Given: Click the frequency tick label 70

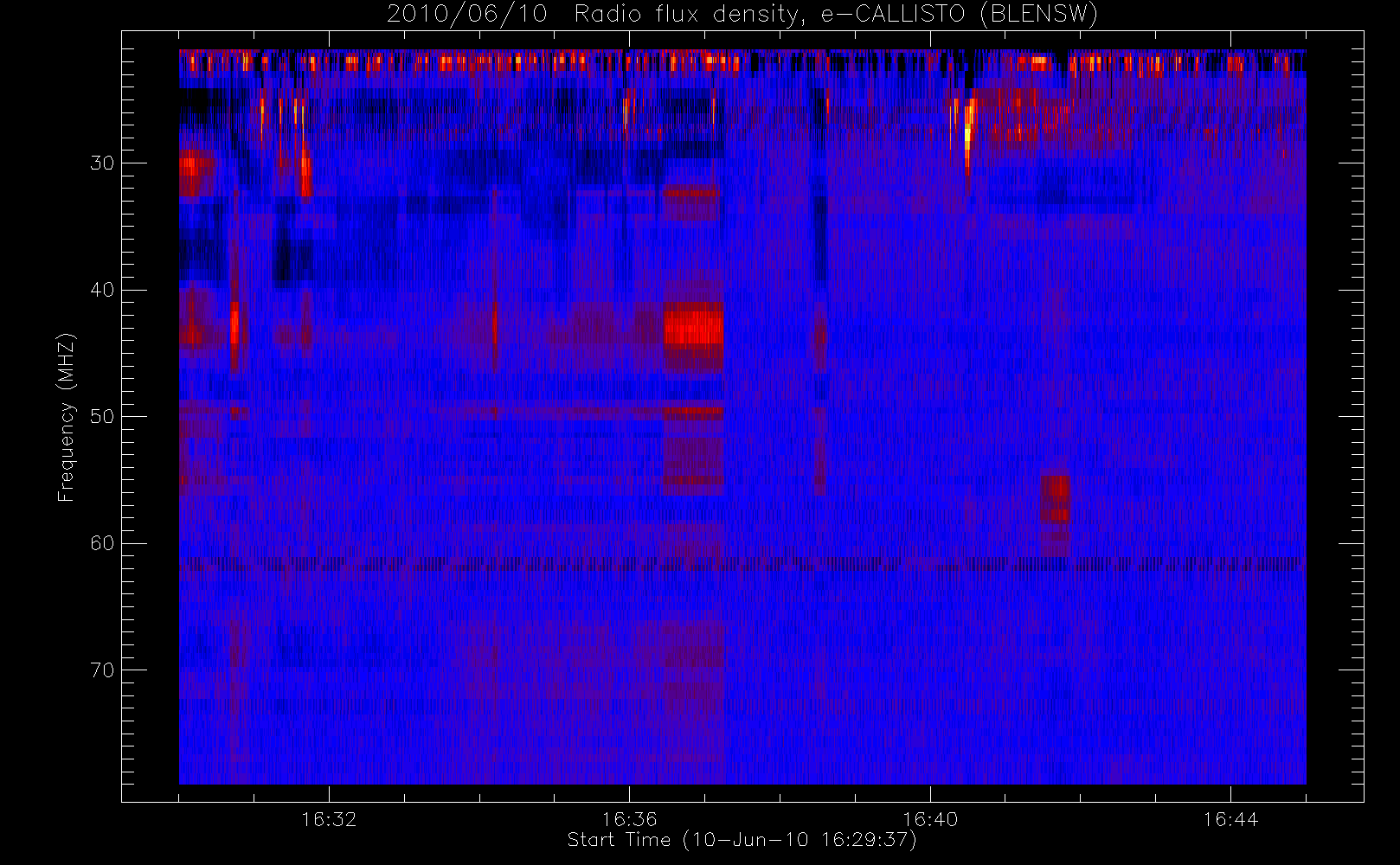Looking at the screenshot, I should 102,670.
